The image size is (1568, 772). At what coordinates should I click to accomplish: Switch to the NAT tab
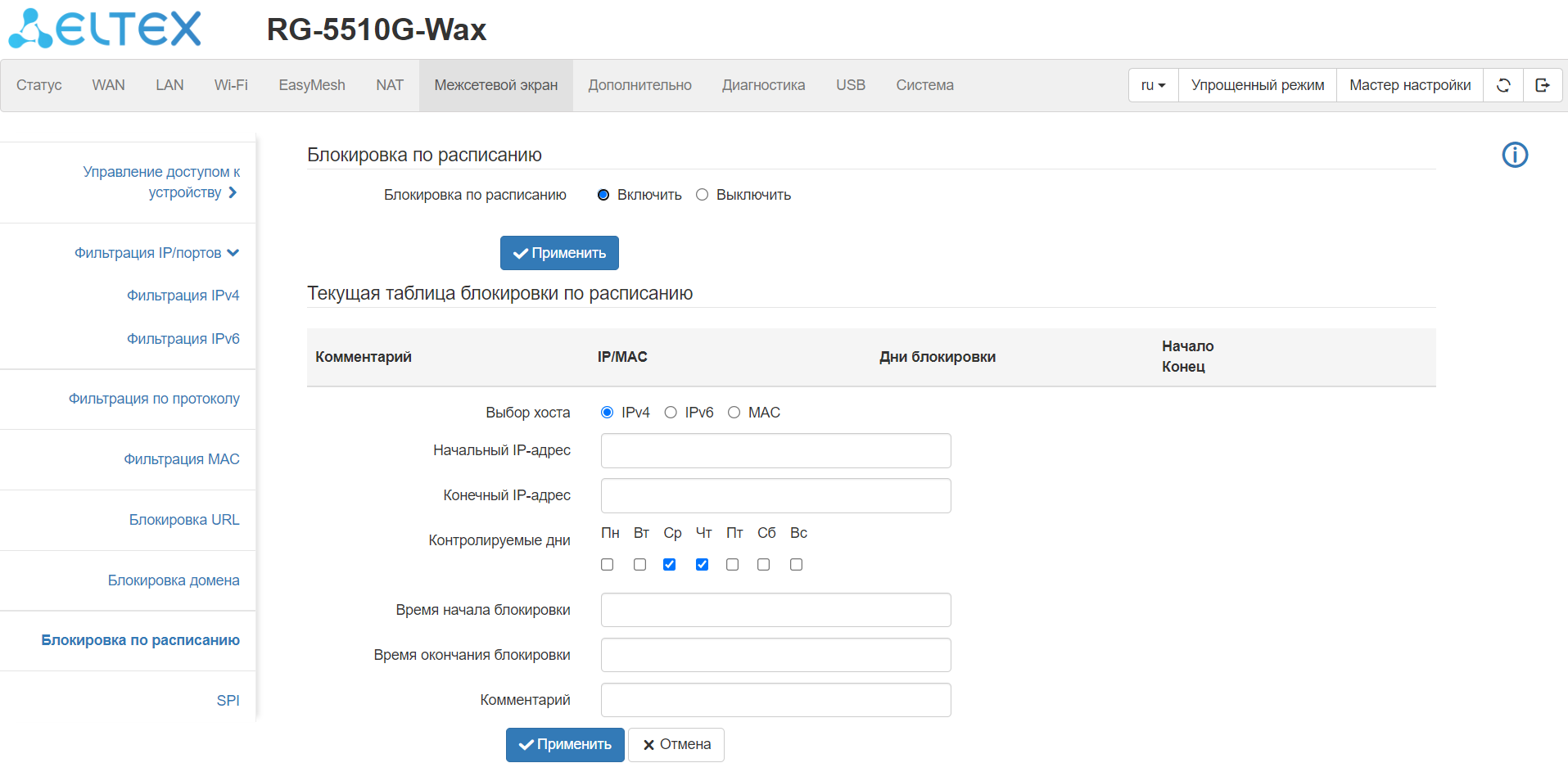(x=390, y=85)
